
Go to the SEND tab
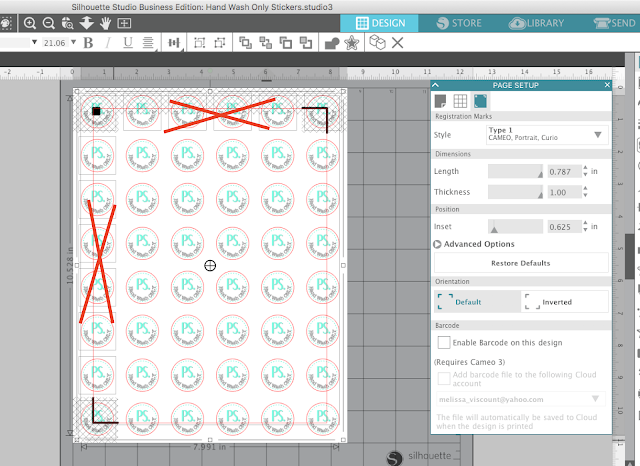[x=615, y=23]
